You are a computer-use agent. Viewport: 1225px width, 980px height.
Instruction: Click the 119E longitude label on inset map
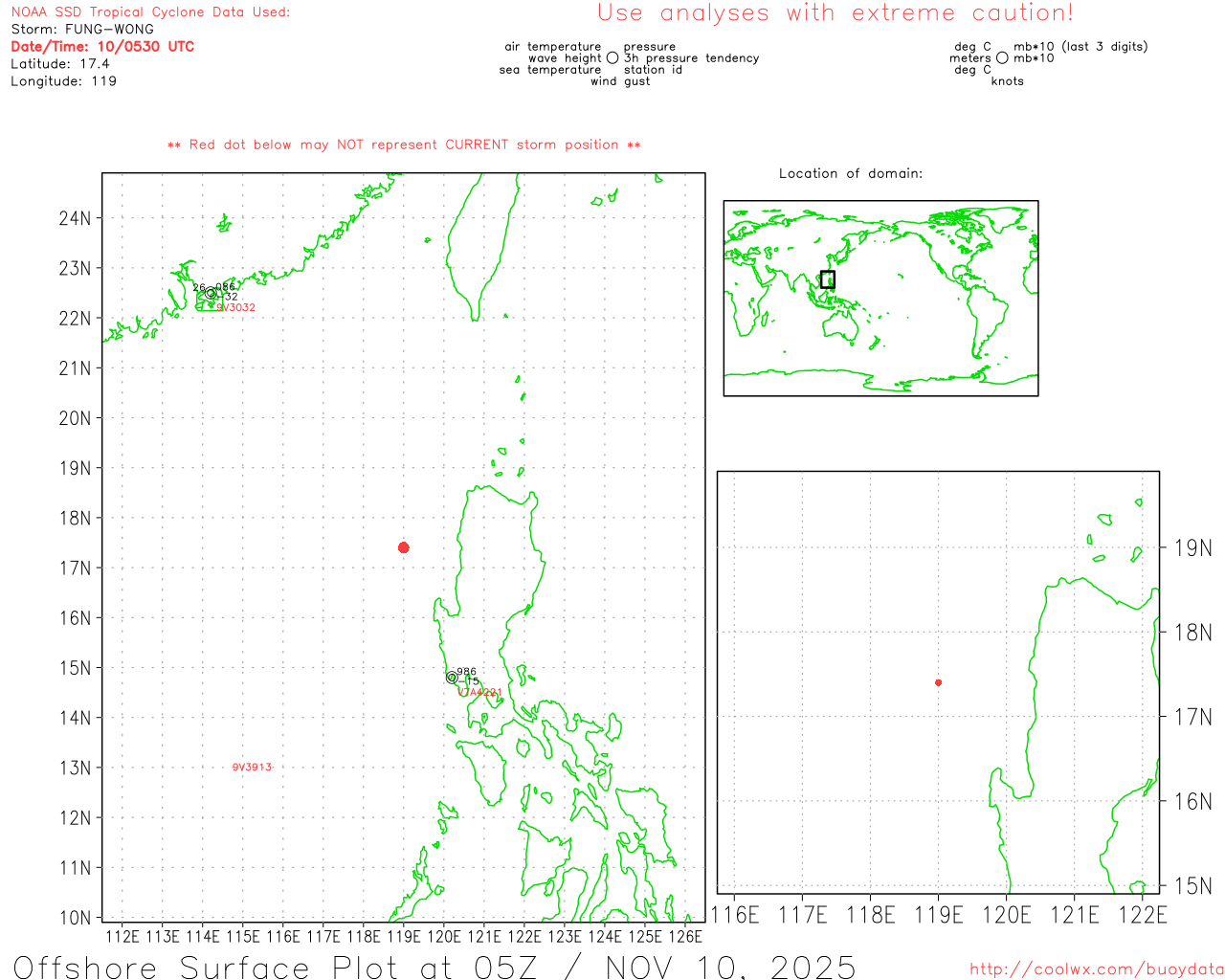pyautogui.click(x=938, y=915)
